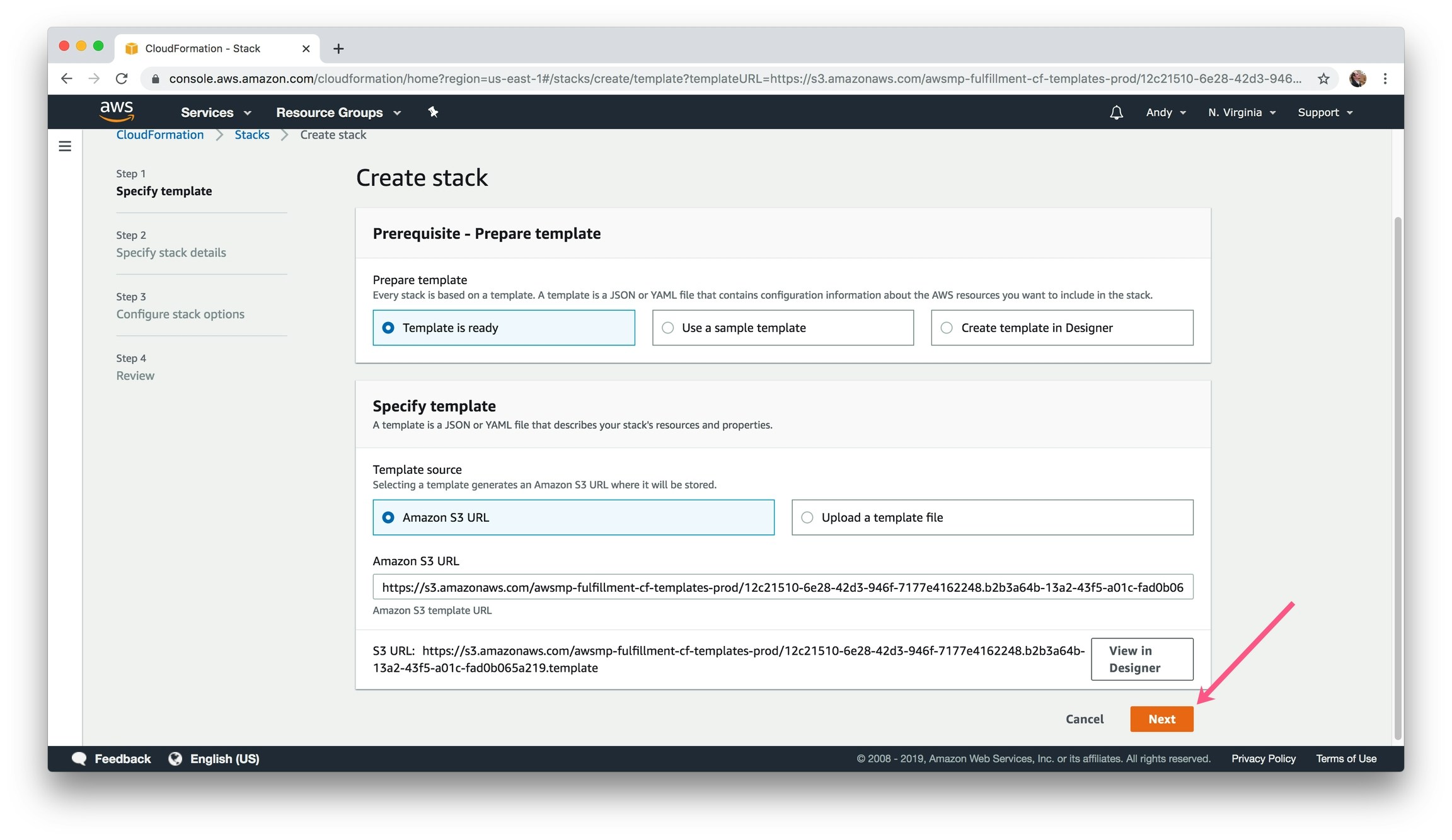Image resolution: width=1452 pixels, height=840 pixels.
Task: Select Step 2 Specify stack details
Action: 171,245
